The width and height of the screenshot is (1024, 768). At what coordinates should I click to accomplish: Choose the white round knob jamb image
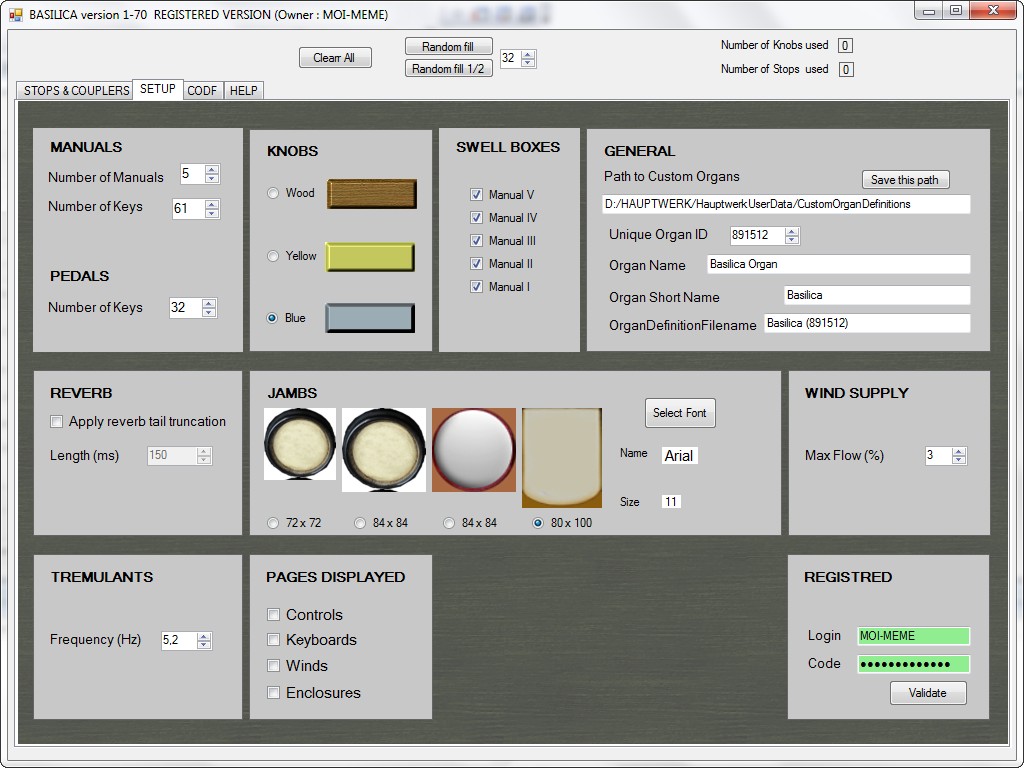coord(473,450)
